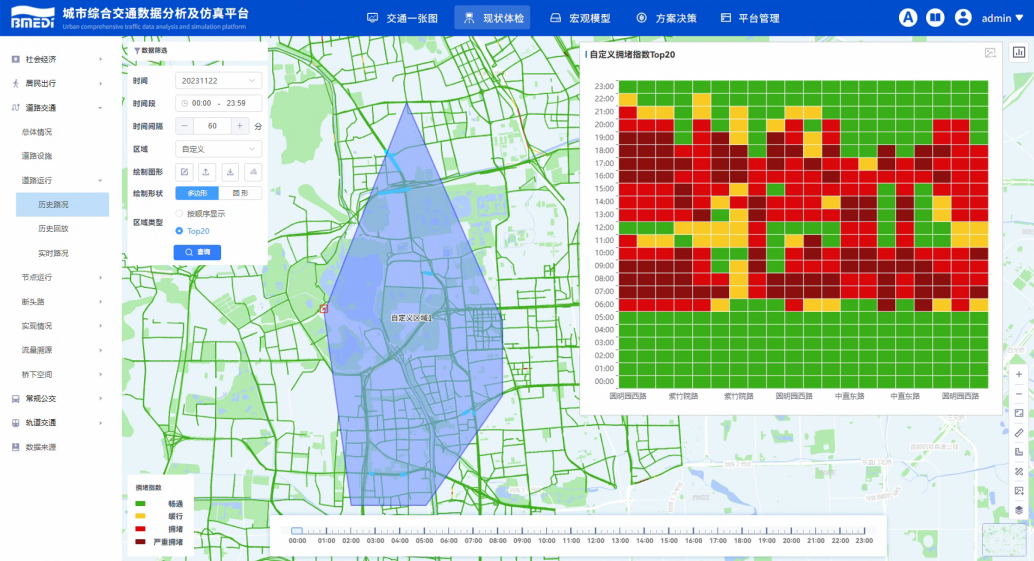This screenshot has height=561, width=1034.
Task: Click the upload shape icon under 绘制图形
Action: pyautogui.click(x=207, y=171)
